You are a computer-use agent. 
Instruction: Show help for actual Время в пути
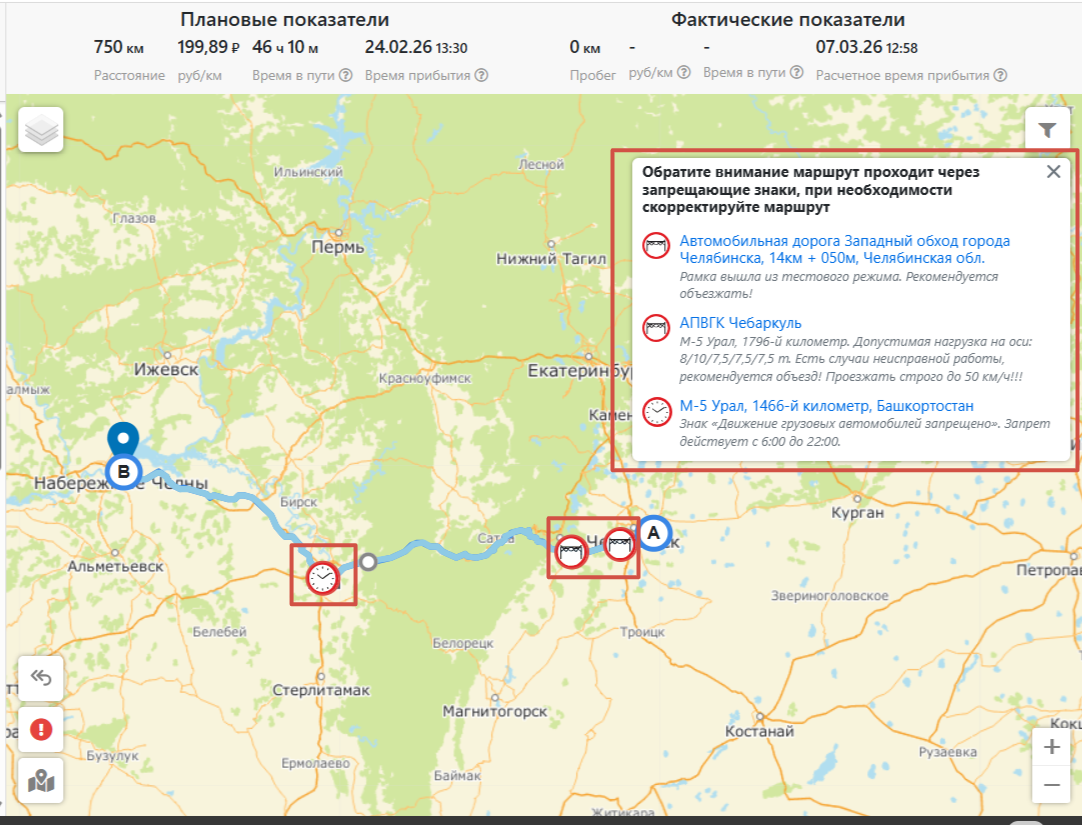(796, 72)
